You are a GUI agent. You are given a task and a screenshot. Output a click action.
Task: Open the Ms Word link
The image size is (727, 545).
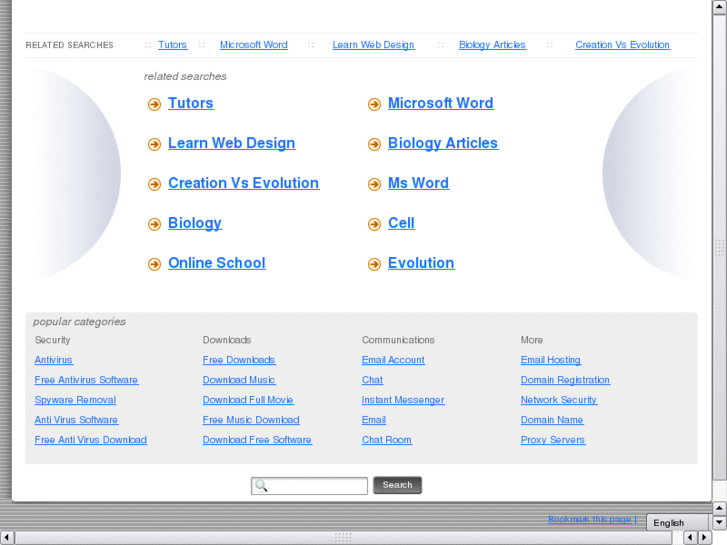coord(418,183)
